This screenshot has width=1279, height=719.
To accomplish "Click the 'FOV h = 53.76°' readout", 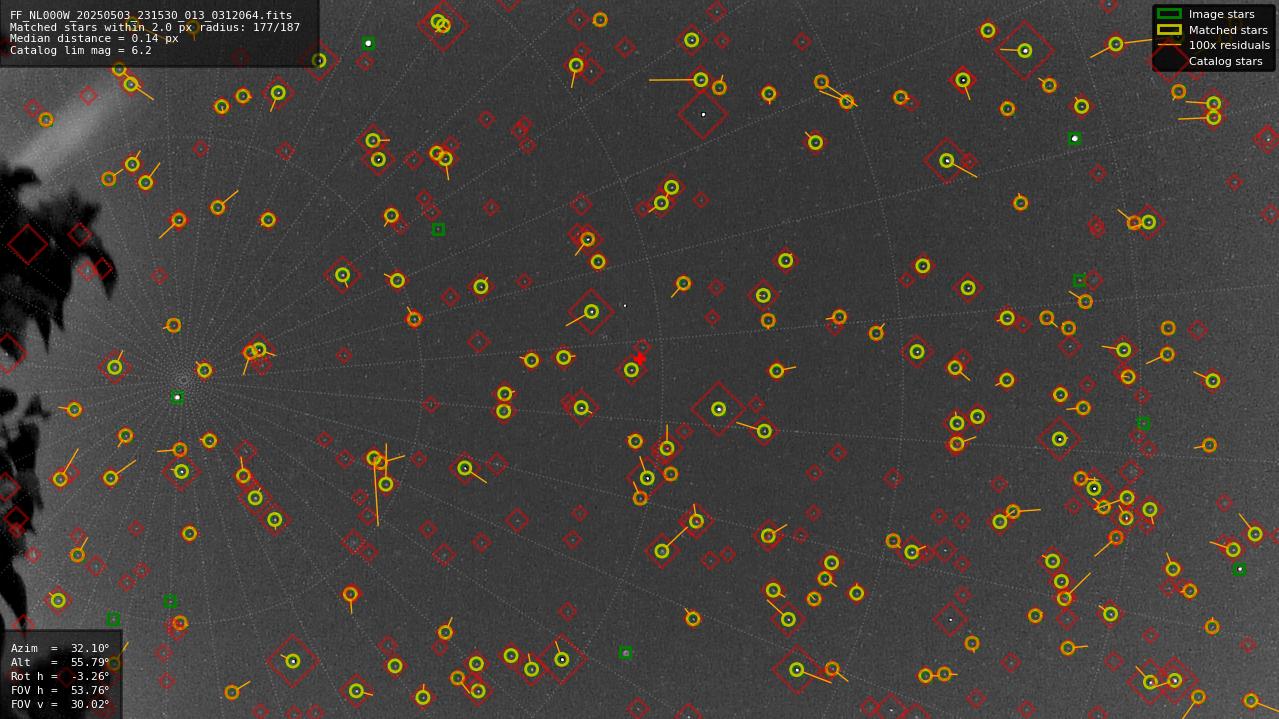I will pyautogui.click(x=60, y=691).
